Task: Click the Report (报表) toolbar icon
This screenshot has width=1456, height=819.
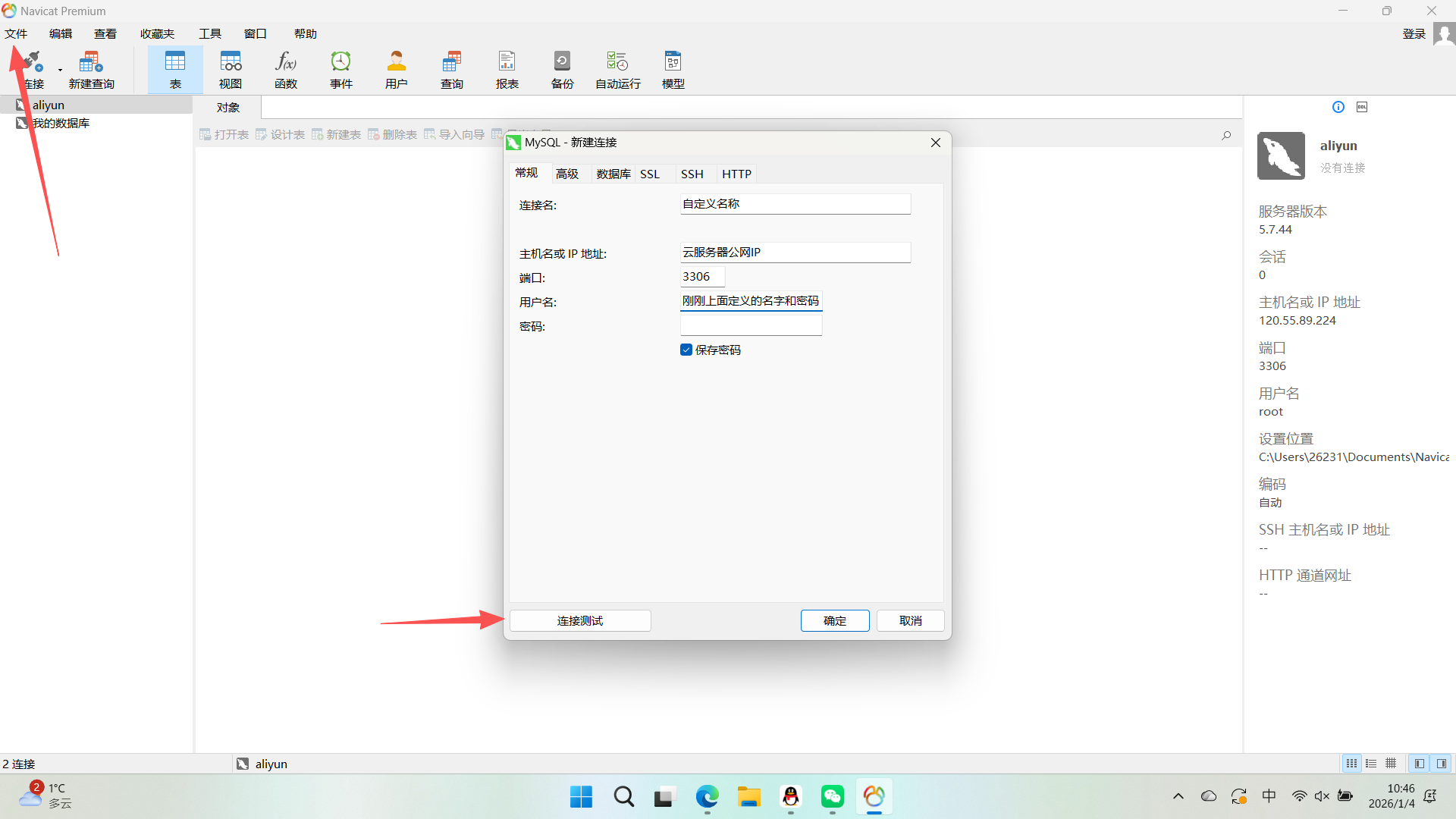Action: click(507, 68)
